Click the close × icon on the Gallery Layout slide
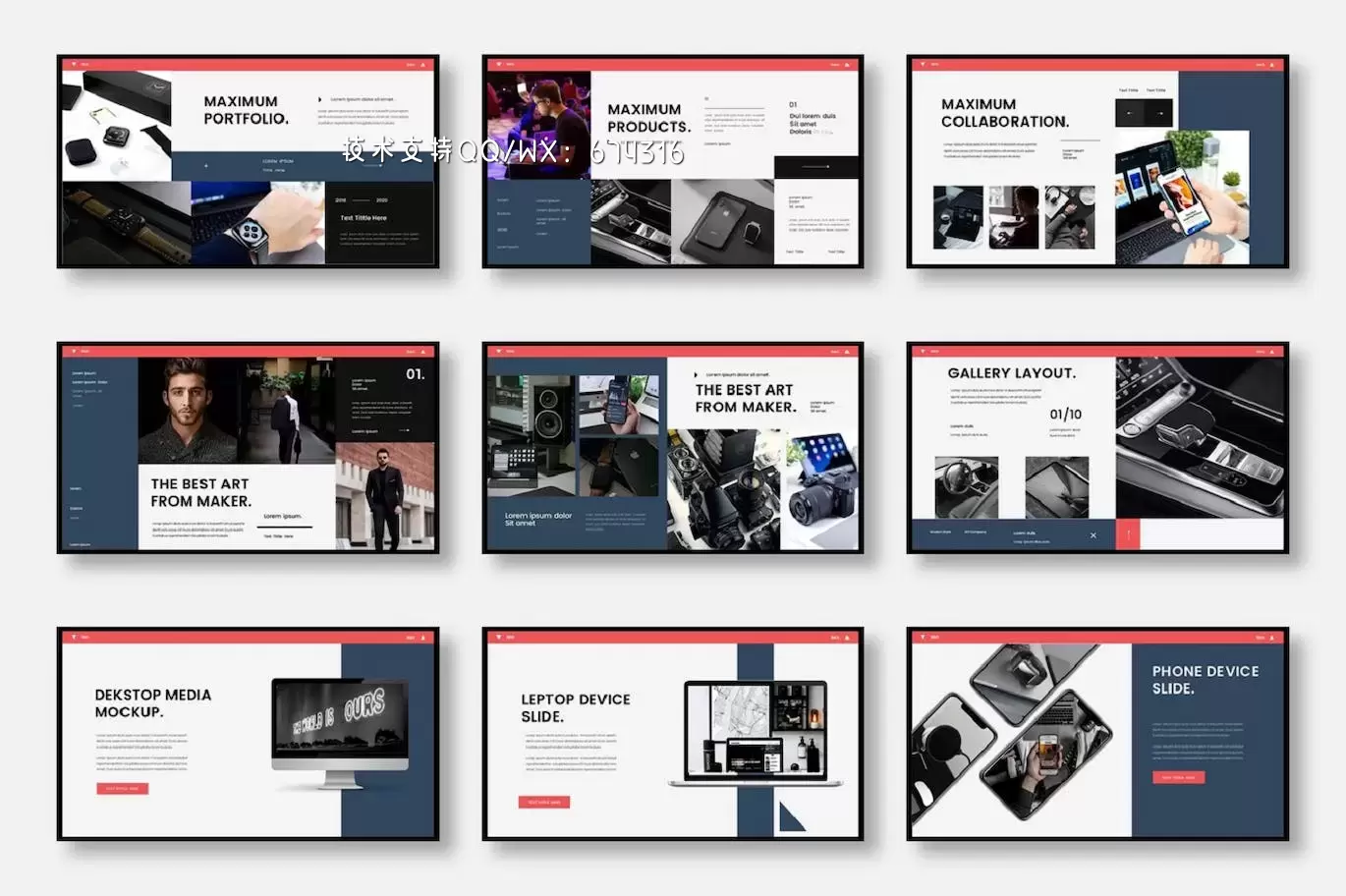 [x=1094, y=535]
